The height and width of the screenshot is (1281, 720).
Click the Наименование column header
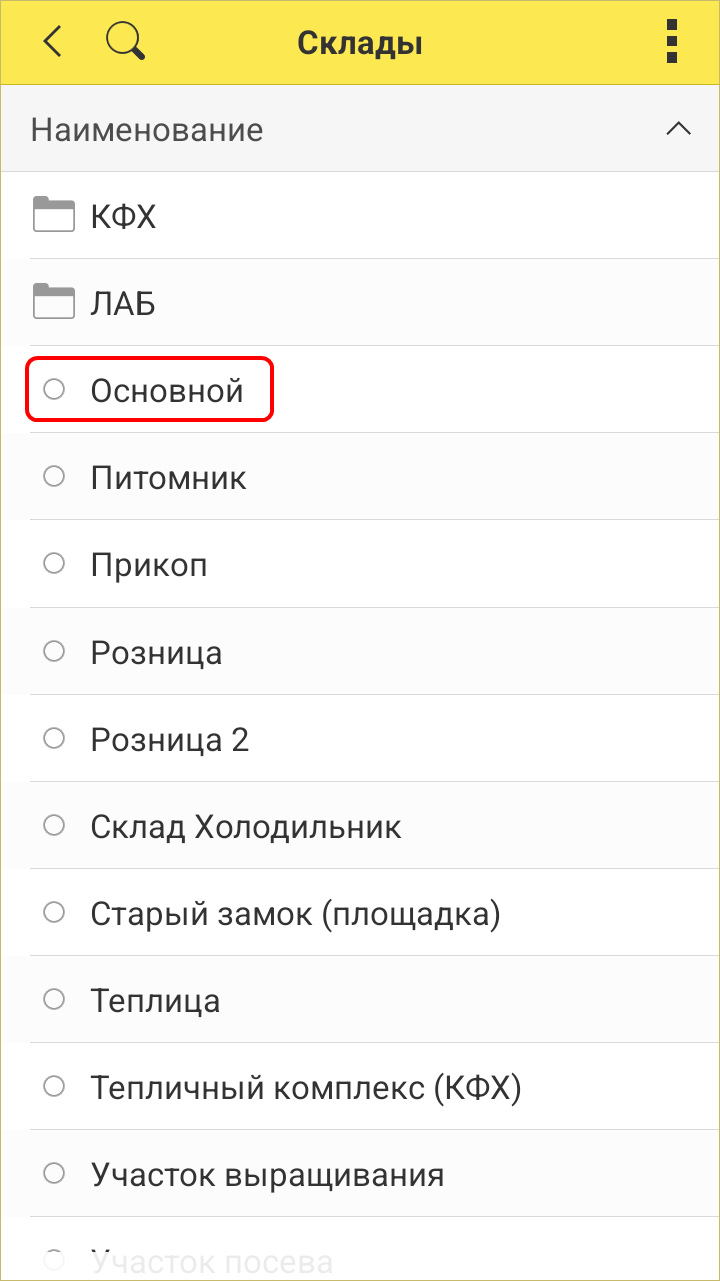147,130
